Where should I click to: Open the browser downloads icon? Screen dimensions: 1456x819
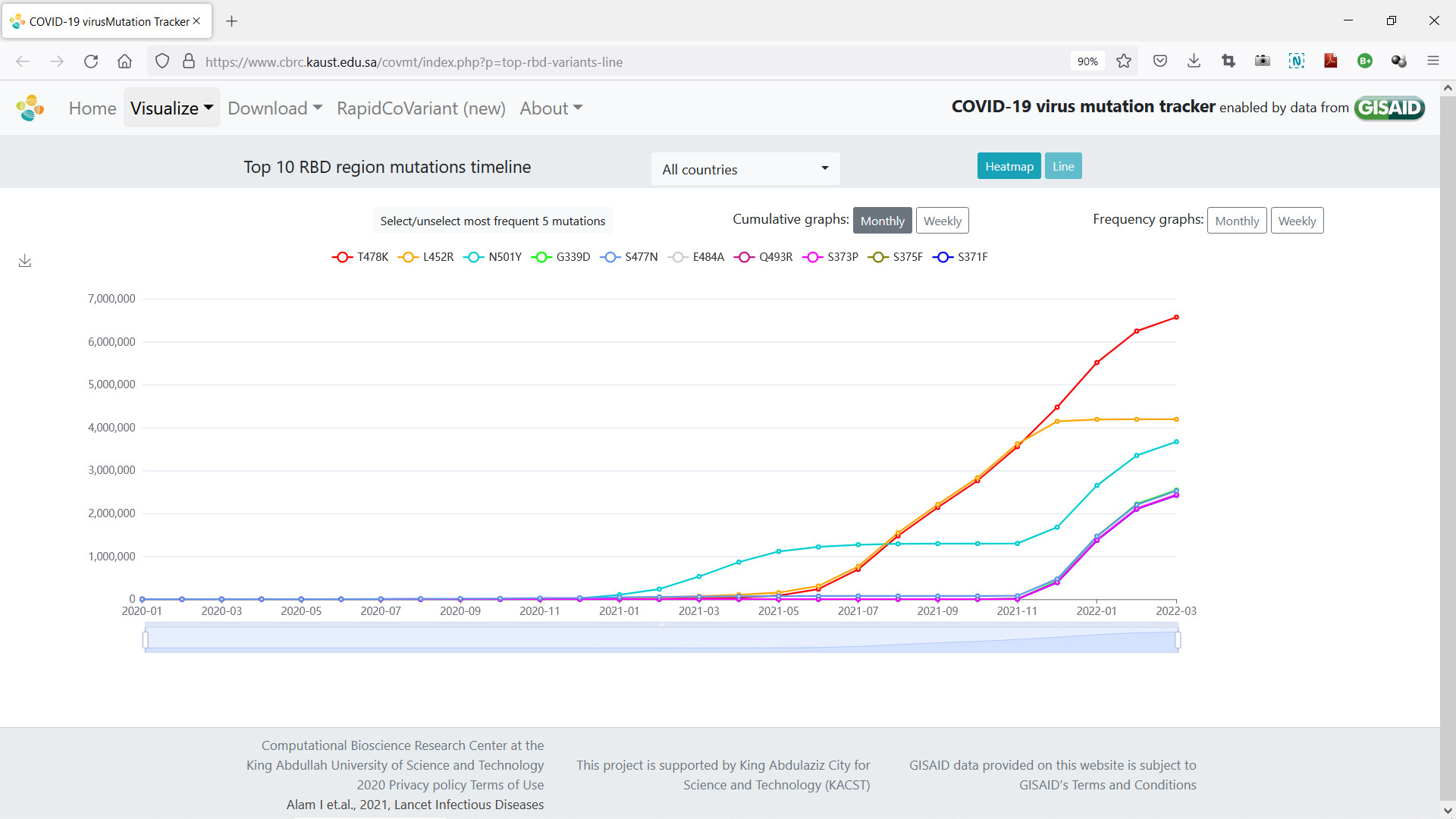pyautogui.click(x=1194, y=61)
